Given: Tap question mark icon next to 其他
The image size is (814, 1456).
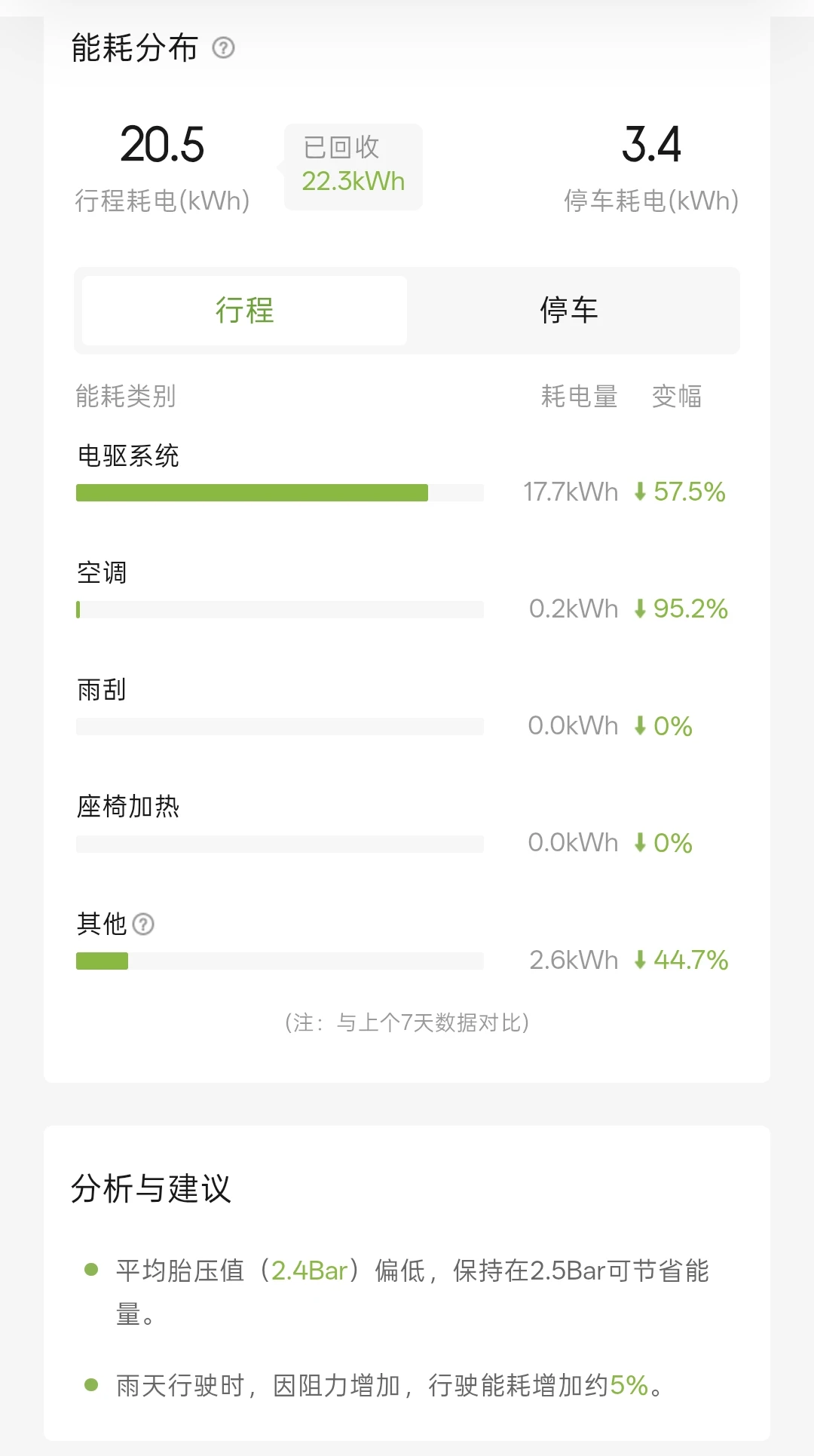Looking at the screenshot, I should pyautogui.click(x=143, y=924).
